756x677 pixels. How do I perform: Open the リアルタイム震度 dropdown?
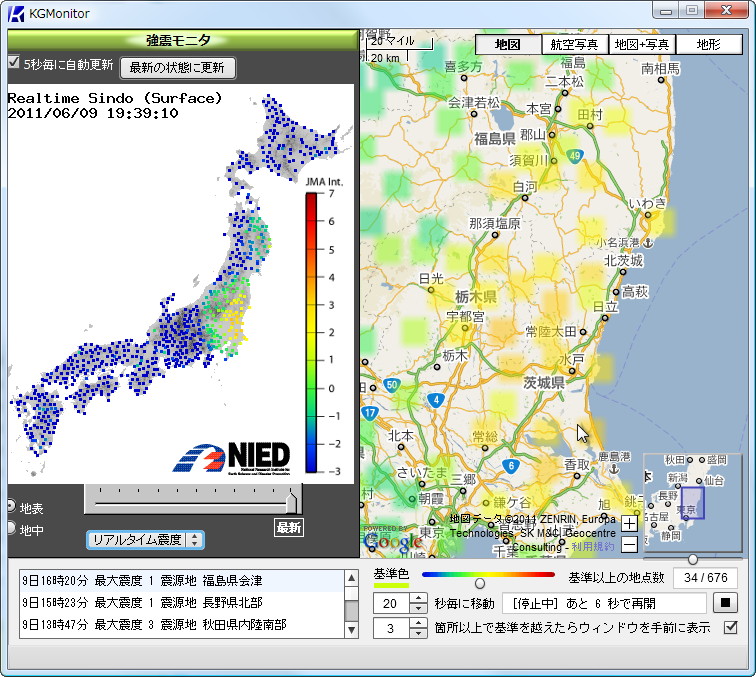point(146,540)
